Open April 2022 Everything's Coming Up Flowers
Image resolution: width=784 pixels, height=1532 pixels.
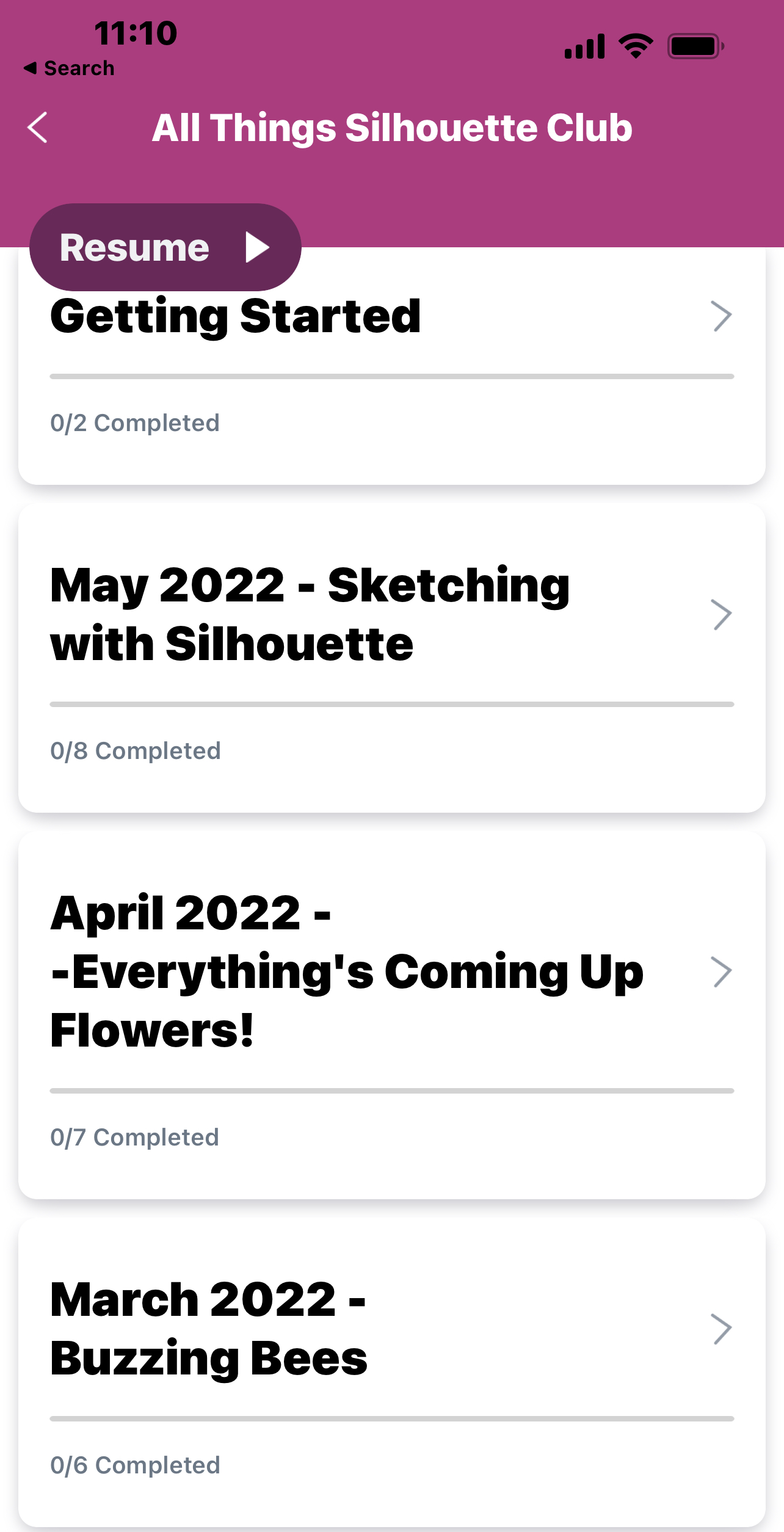point(347,971)
